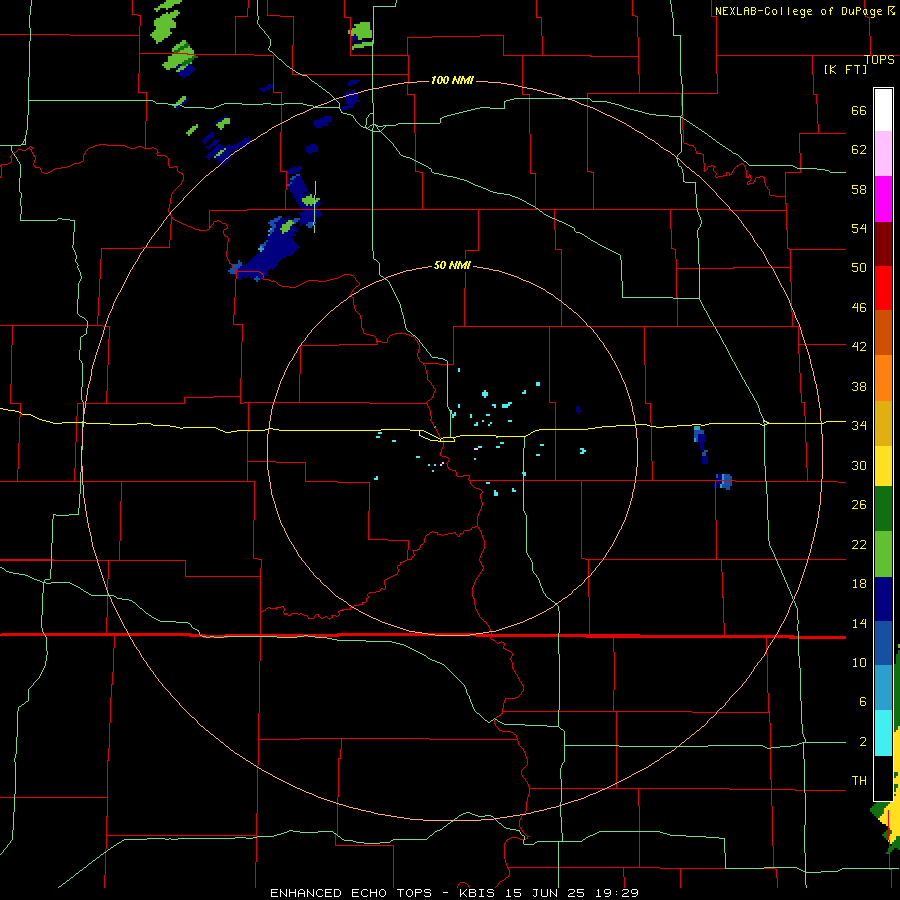The image size is (900, 900).
Task: Click the navy blue legend swatch
Action: (x=883, y=599)
